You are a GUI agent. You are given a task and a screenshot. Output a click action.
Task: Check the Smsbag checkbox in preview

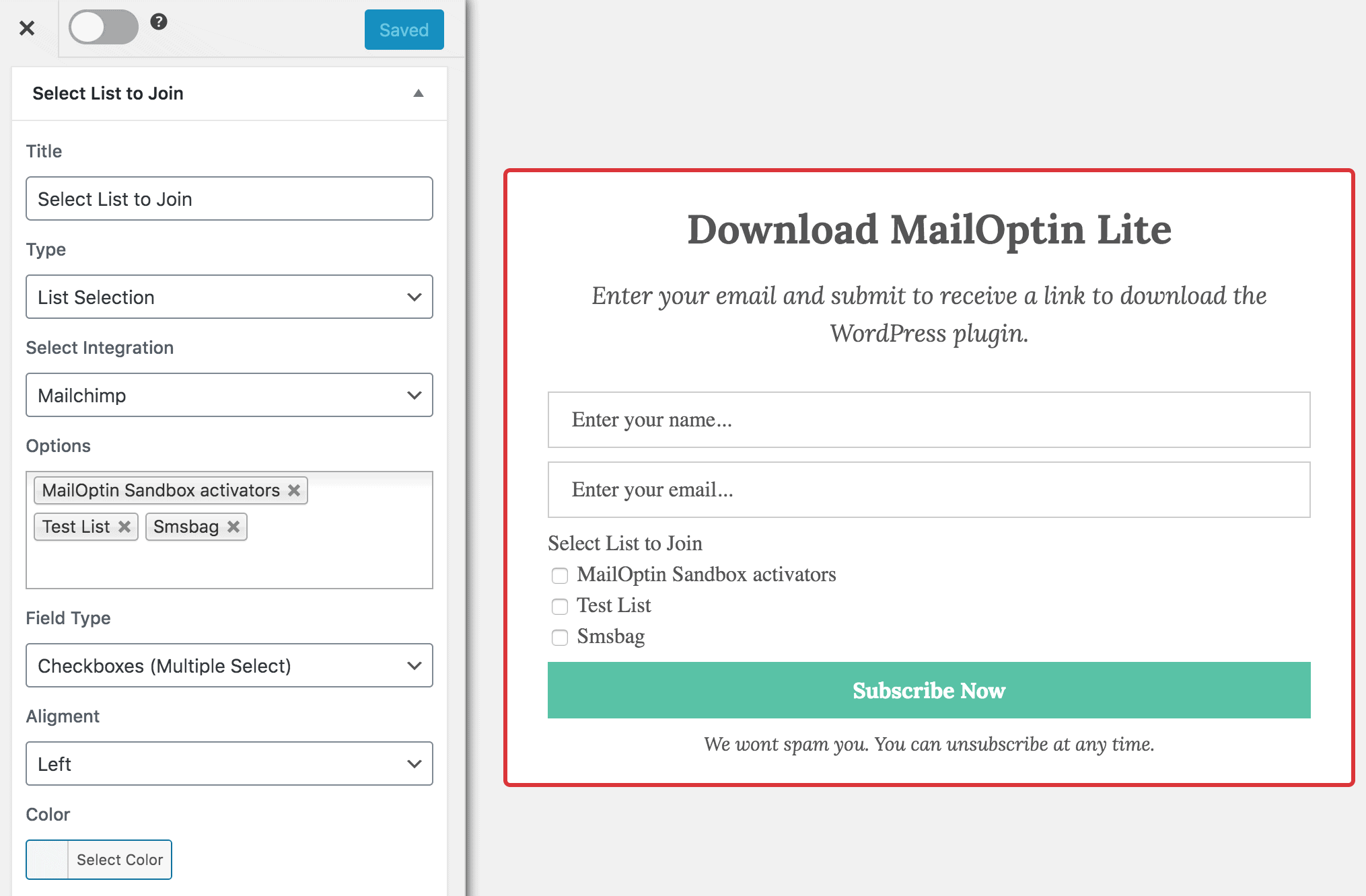pyautogui.click(x=557, y=638)
